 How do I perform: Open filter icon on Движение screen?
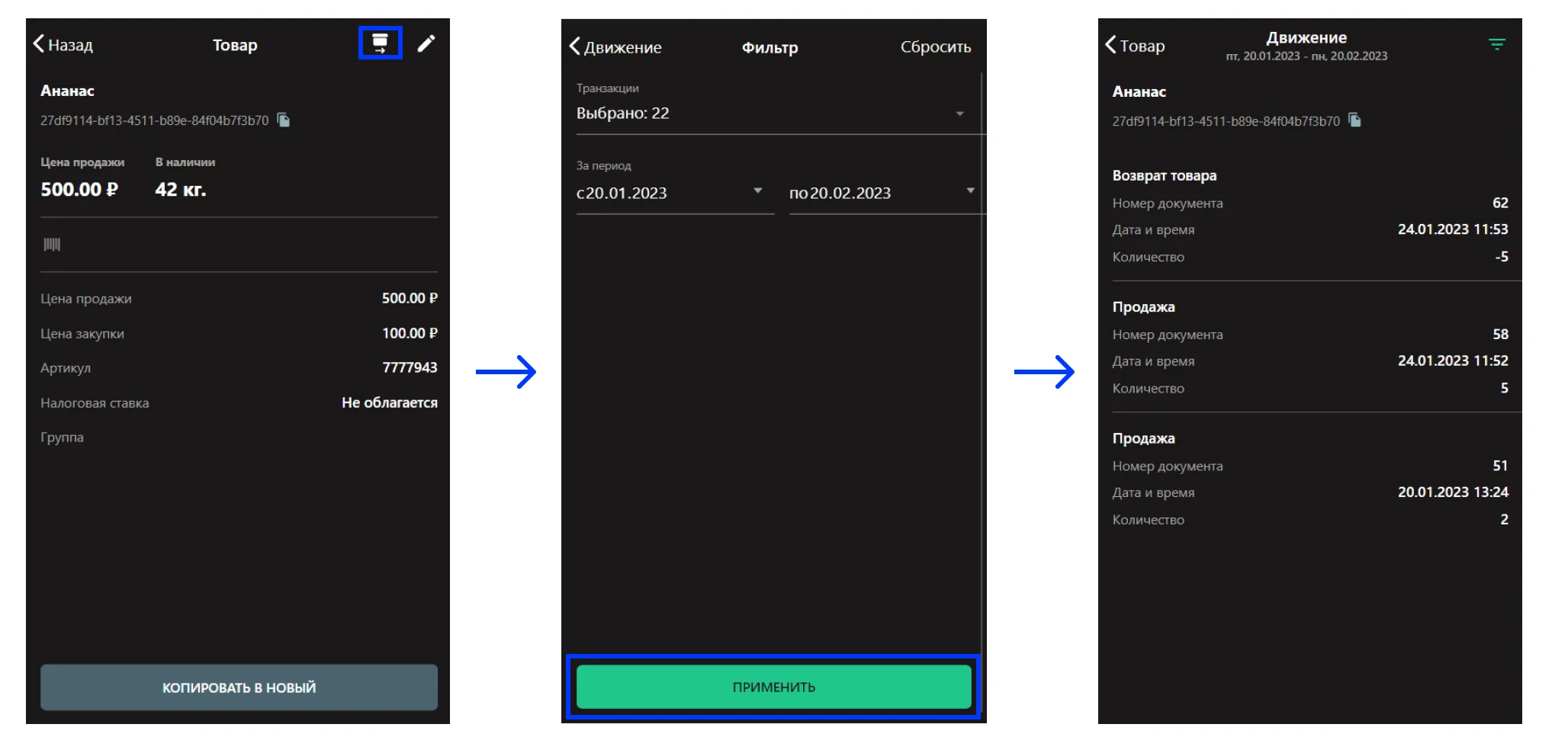(x=1497, y=45)
